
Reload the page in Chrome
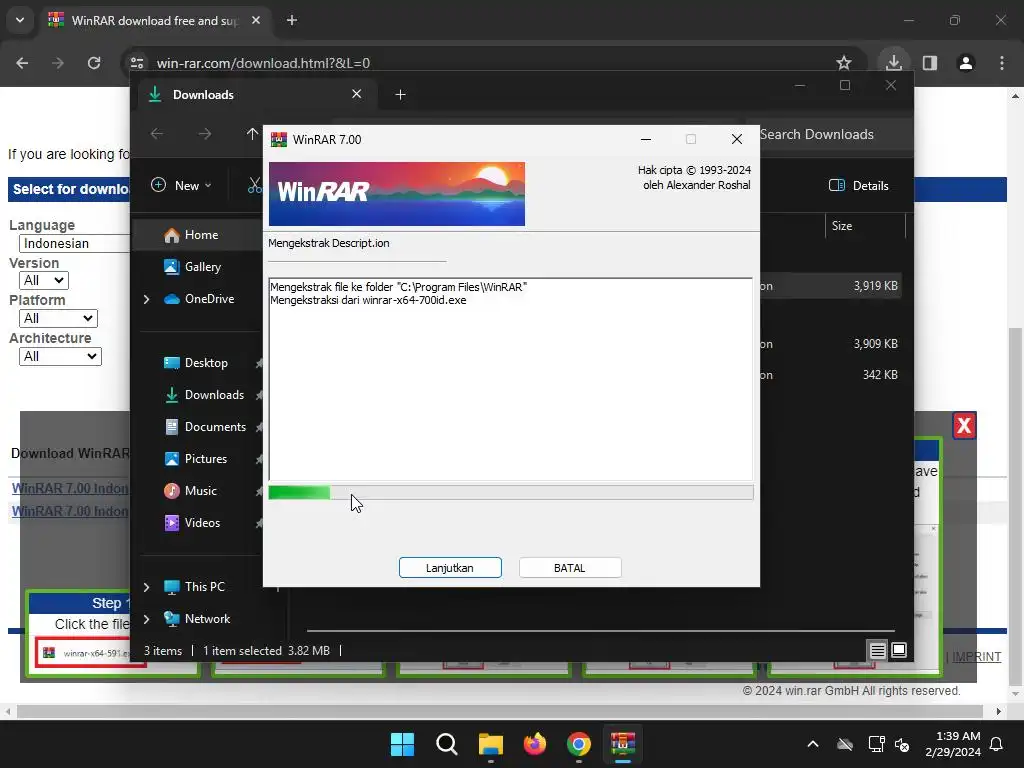tap(94, 63)
